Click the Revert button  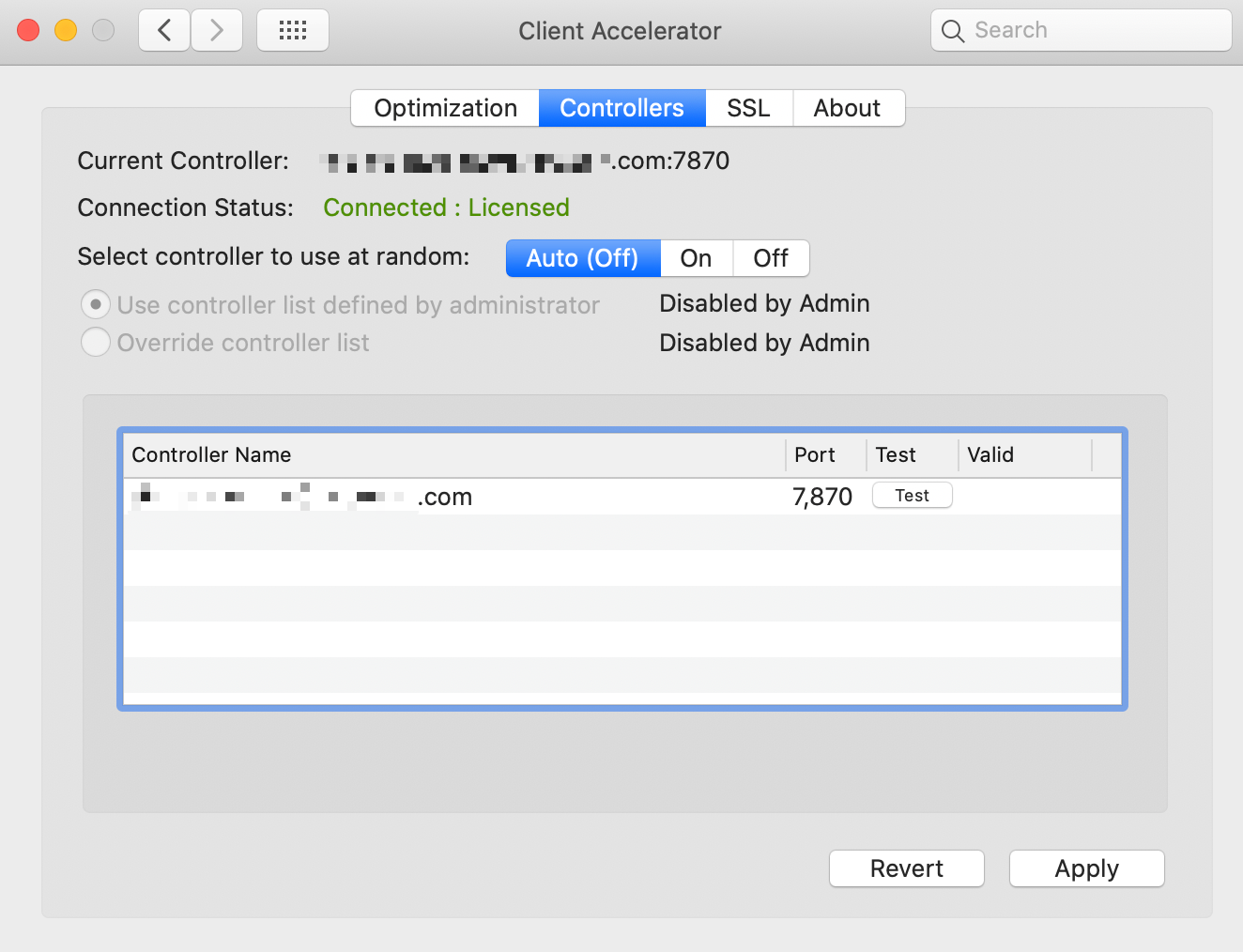907,868
